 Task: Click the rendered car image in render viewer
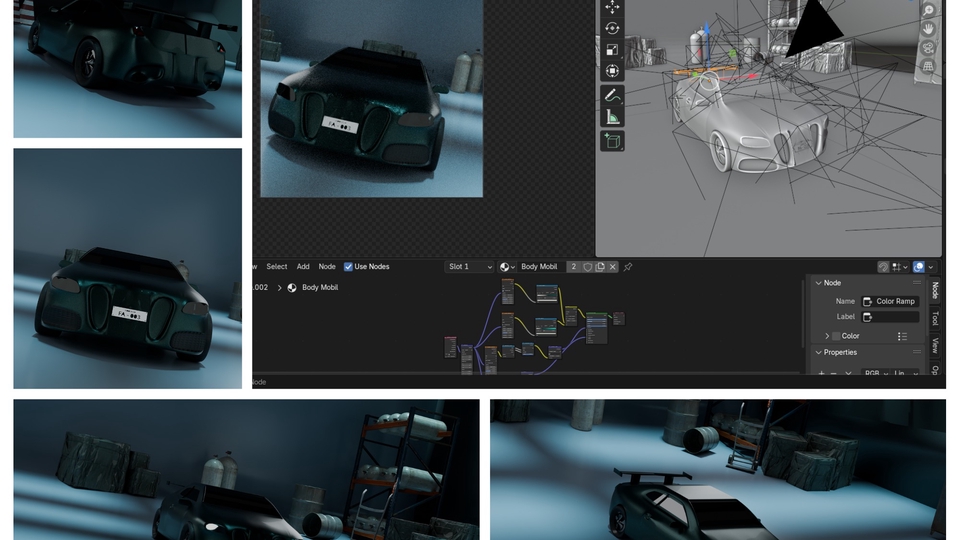pos(372,98)
